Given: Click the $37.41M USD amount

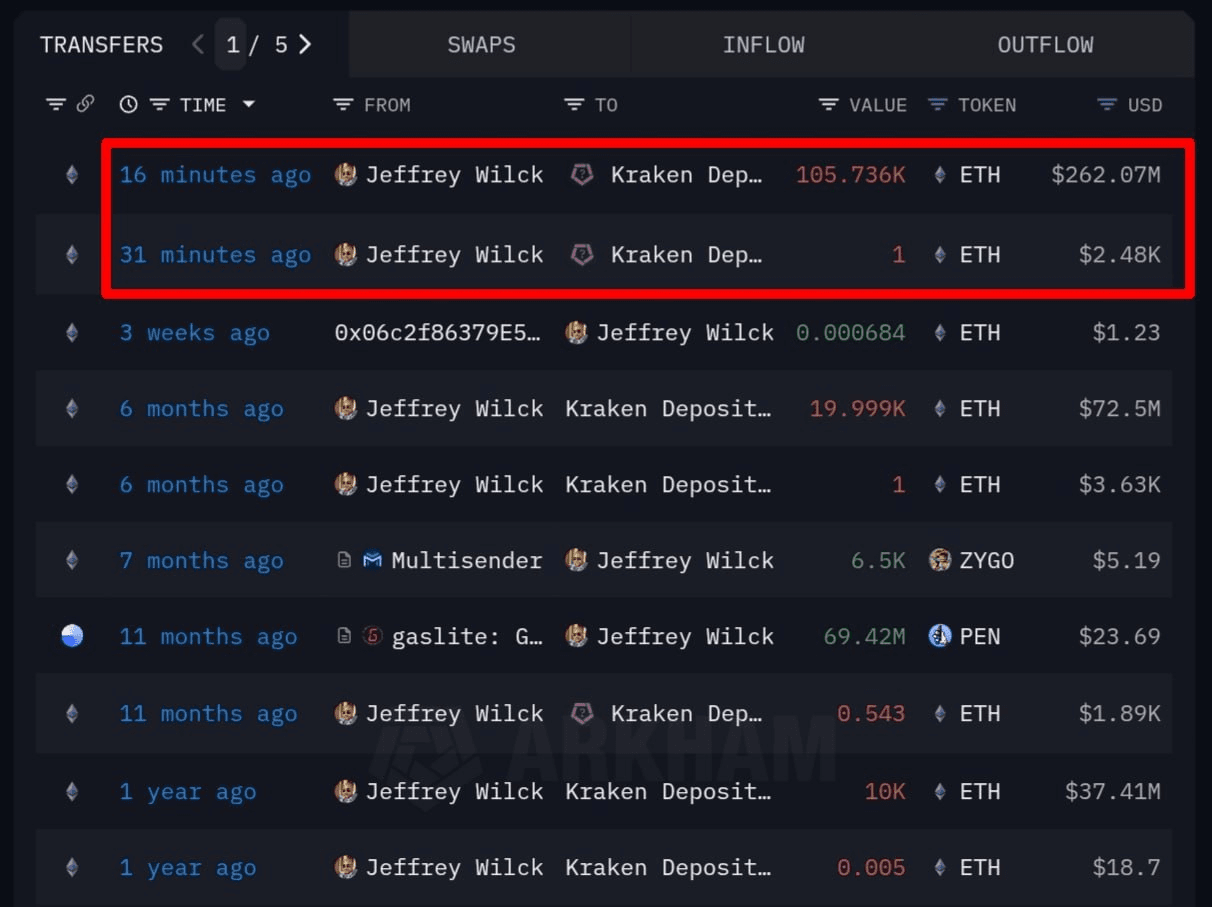Looking at the screenshot, I should pos(1113,792).
